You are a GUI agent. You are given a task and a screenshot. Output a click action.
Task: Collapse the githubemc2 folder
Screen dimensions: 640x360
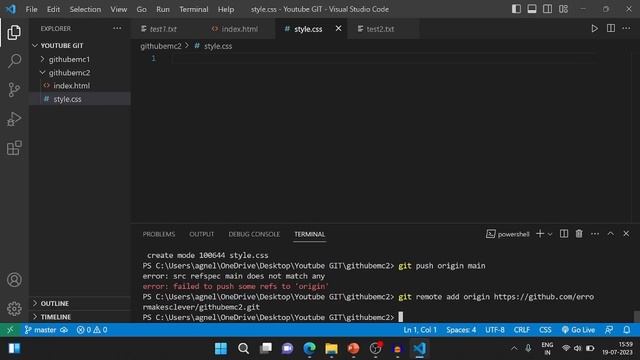[80, 73]
